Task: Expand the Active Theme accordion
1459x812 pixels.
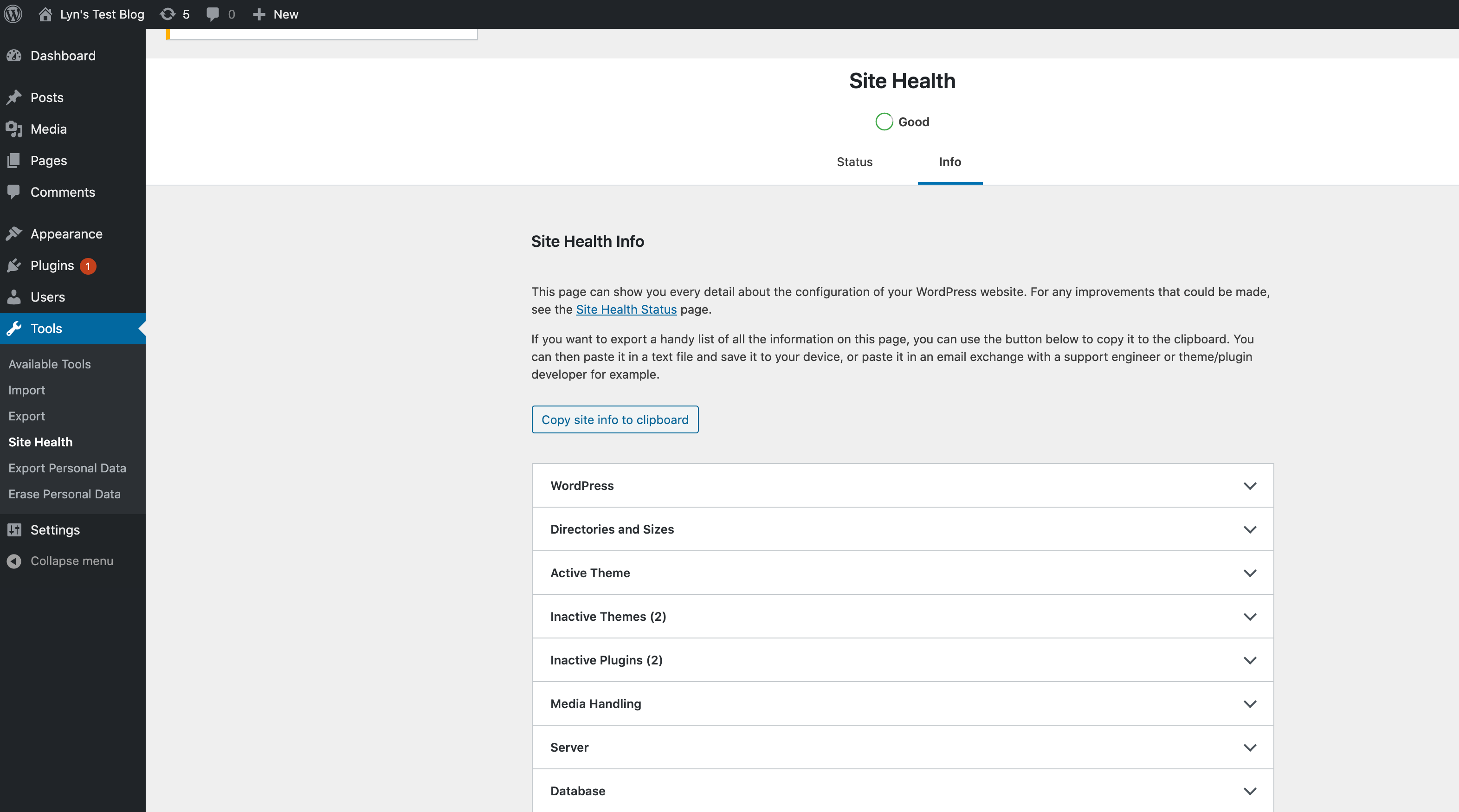Action: [1249, 573]
